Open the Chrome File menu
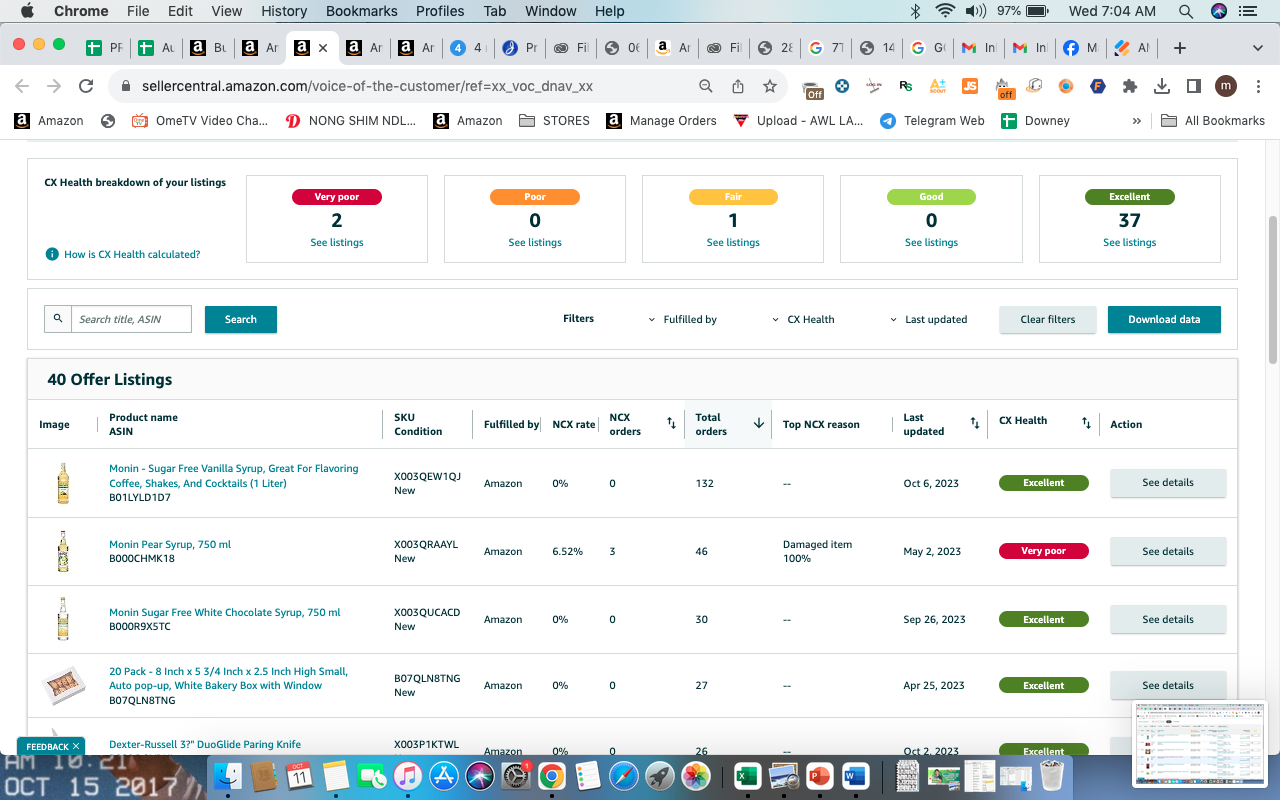This screenshot has width=1280, height=800. pos(138,11)
